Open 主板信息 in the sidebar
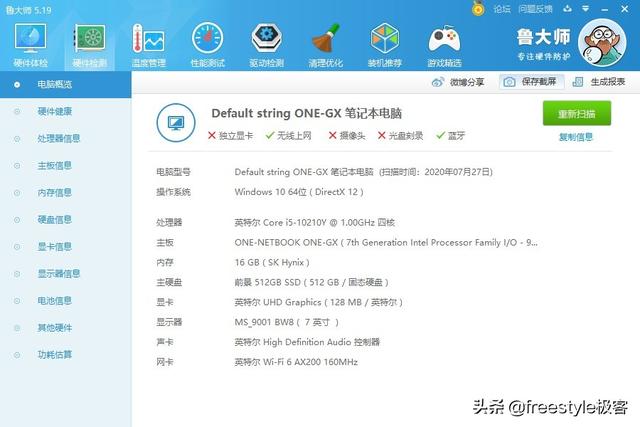640x427 pixels. (54, 165)
